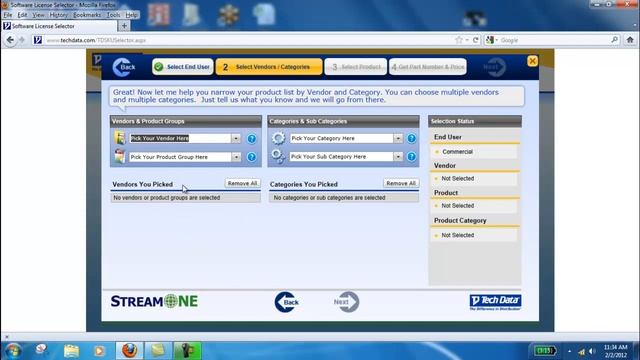The image size is (640, 360).
Task: Open the Help menu
Action: 131,15
